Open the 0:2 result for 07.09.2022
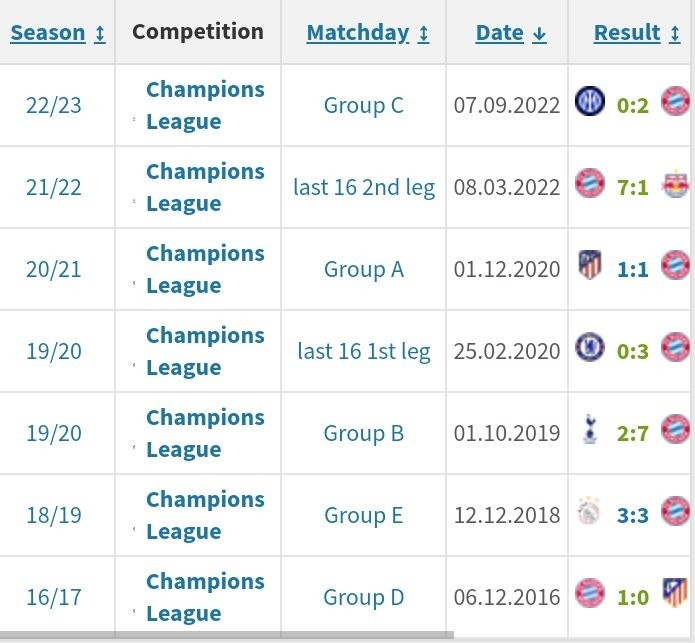695x643 pixels. point(631,105)
